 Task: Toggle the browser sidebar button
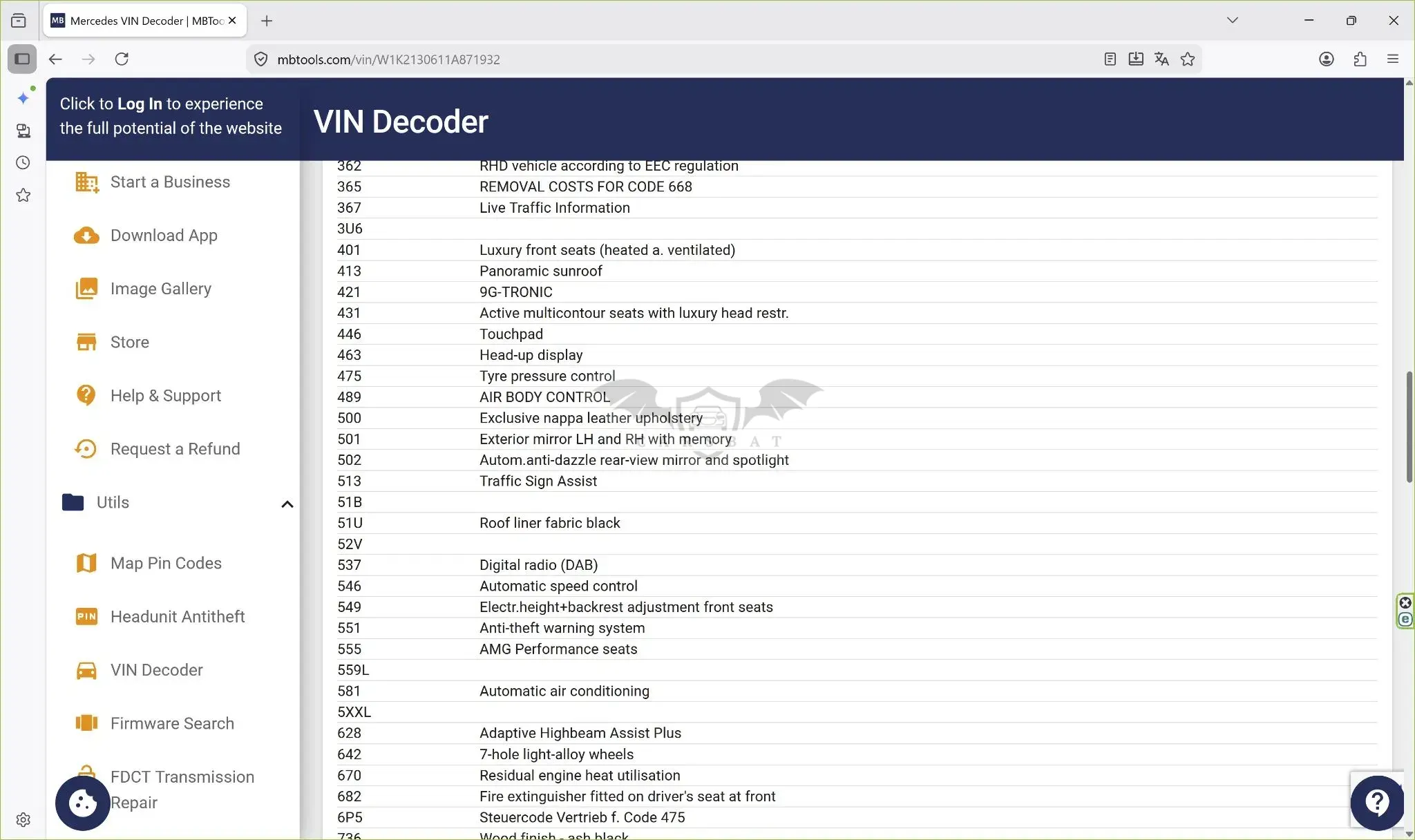pyautogui.click(x=22, y=59)
